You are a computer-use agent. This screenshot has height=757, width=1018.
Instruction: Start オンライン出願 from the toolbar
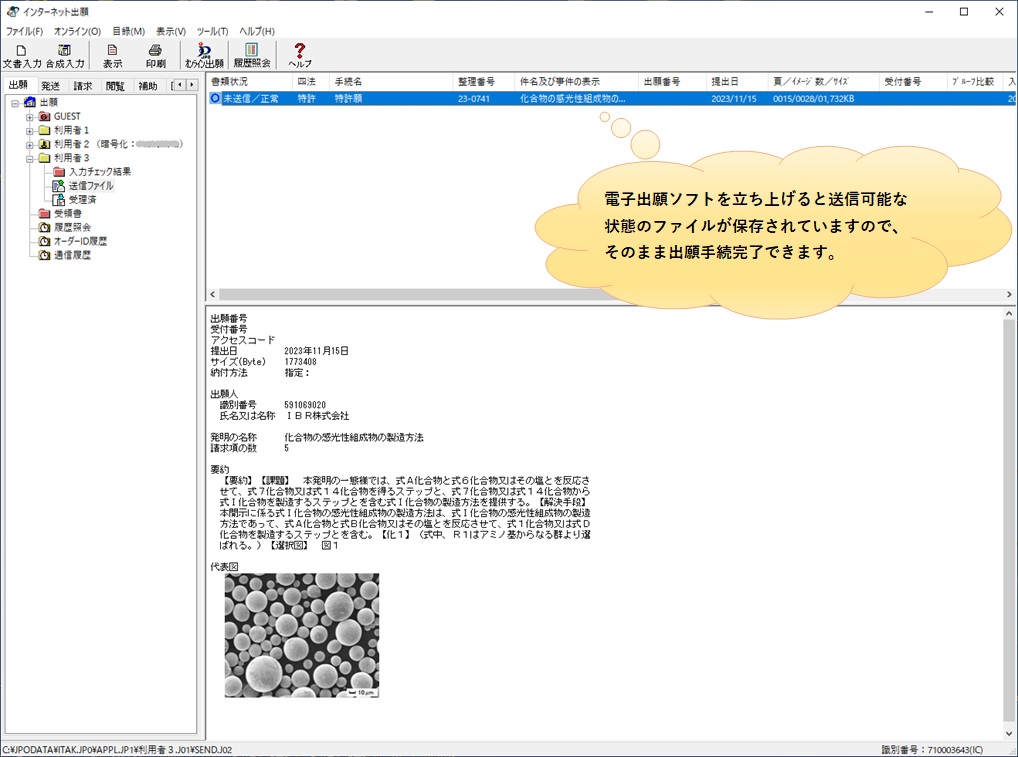pos(204,55)
